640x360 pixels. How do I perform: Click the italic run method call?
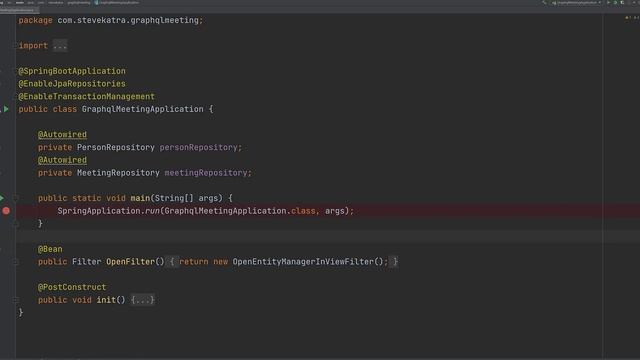point(152,211)
